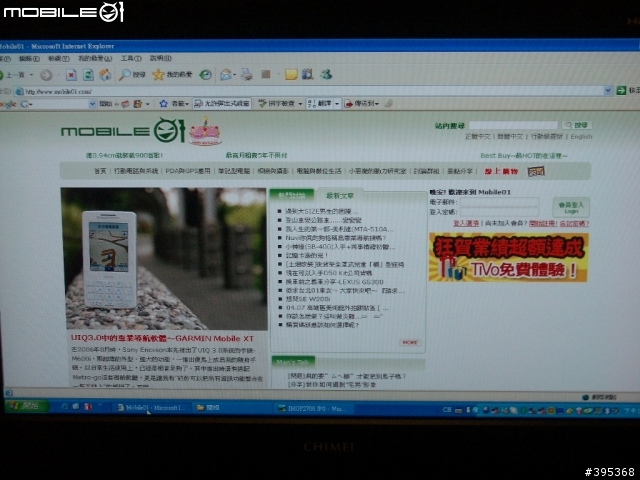Click the Stop (red X) toolbar icon
The width and height of the screenshot is (640, 480).
click(x=71, y=75)
